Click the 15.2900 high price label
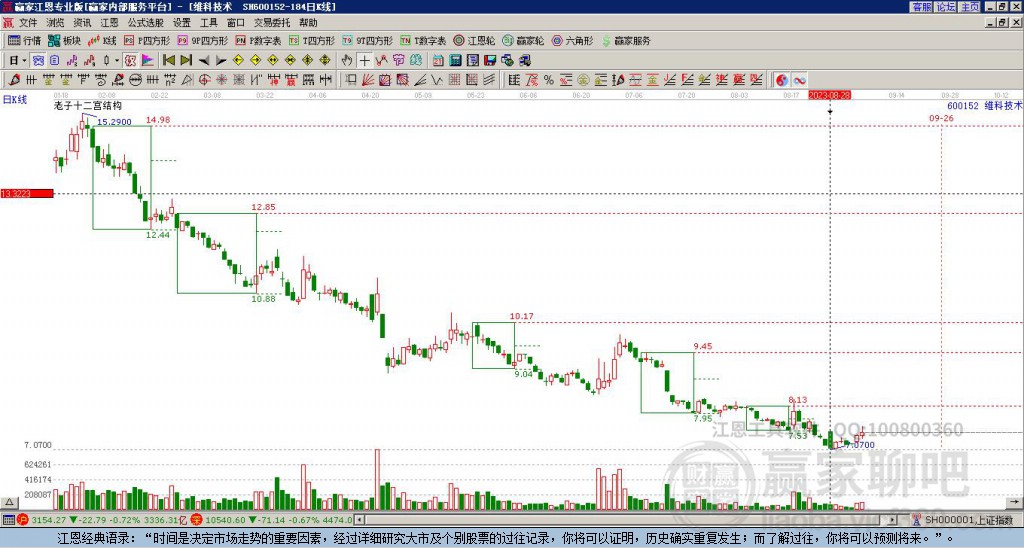 coord(114,121)
